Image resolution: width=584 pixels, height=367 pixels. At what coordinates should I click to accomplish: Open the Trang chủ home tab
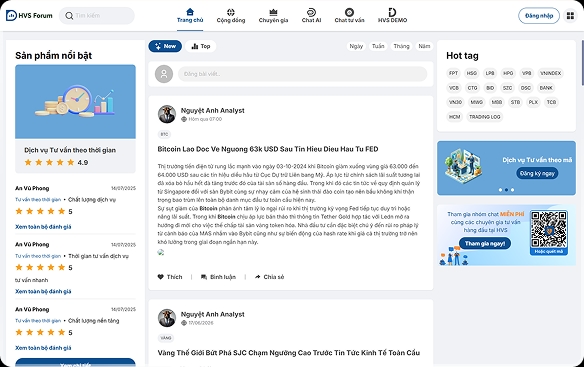pyautogui.click(x=190, y=16)
